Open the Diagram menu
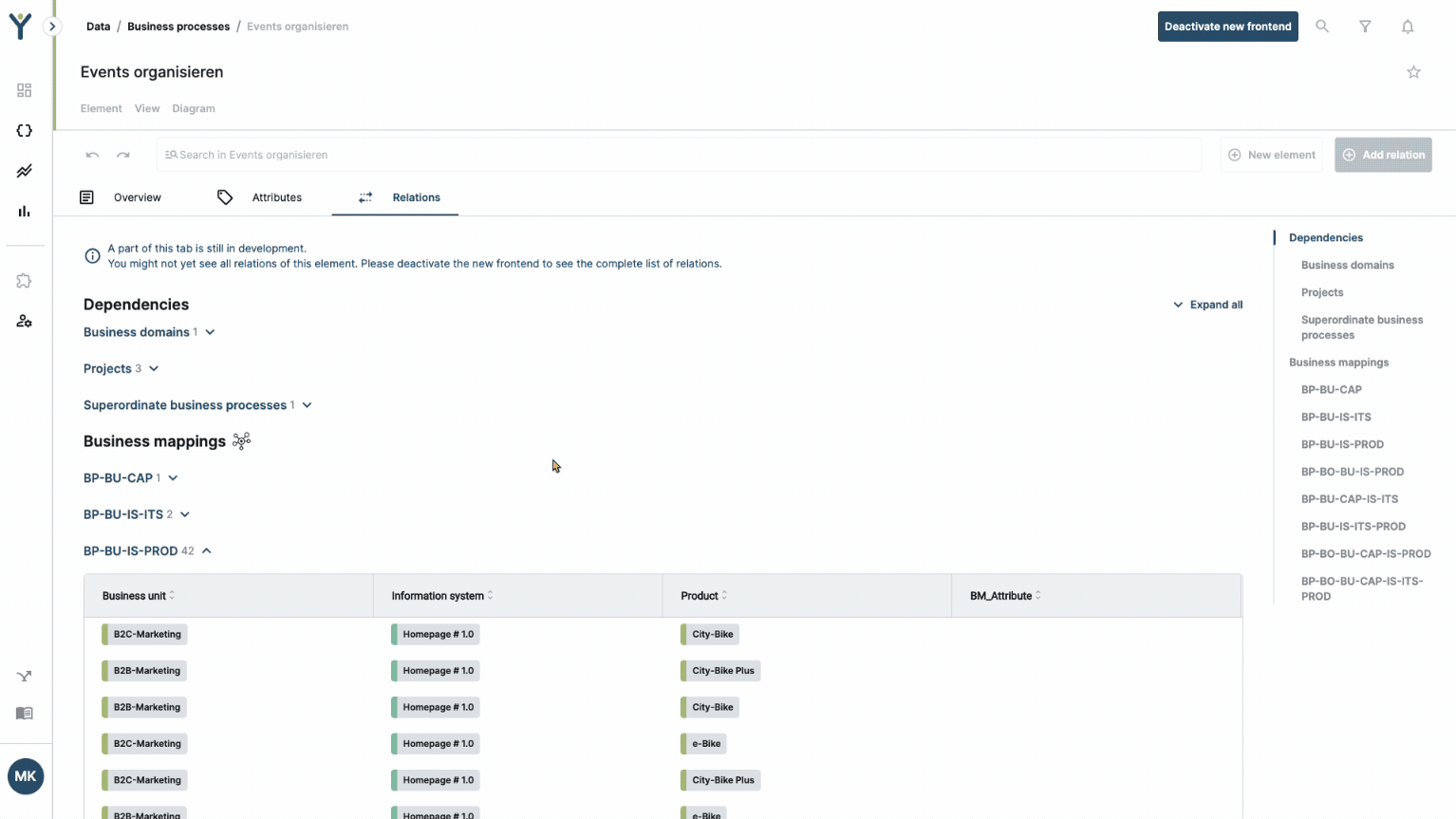 tap(194, 109)
